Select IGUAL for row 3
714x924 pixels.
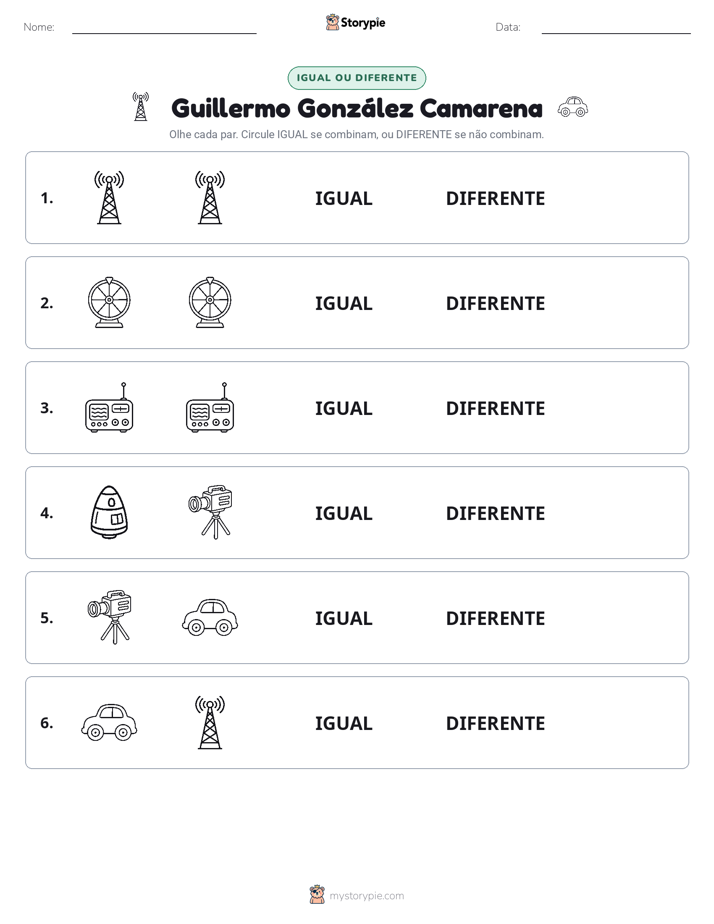[343, 408]
